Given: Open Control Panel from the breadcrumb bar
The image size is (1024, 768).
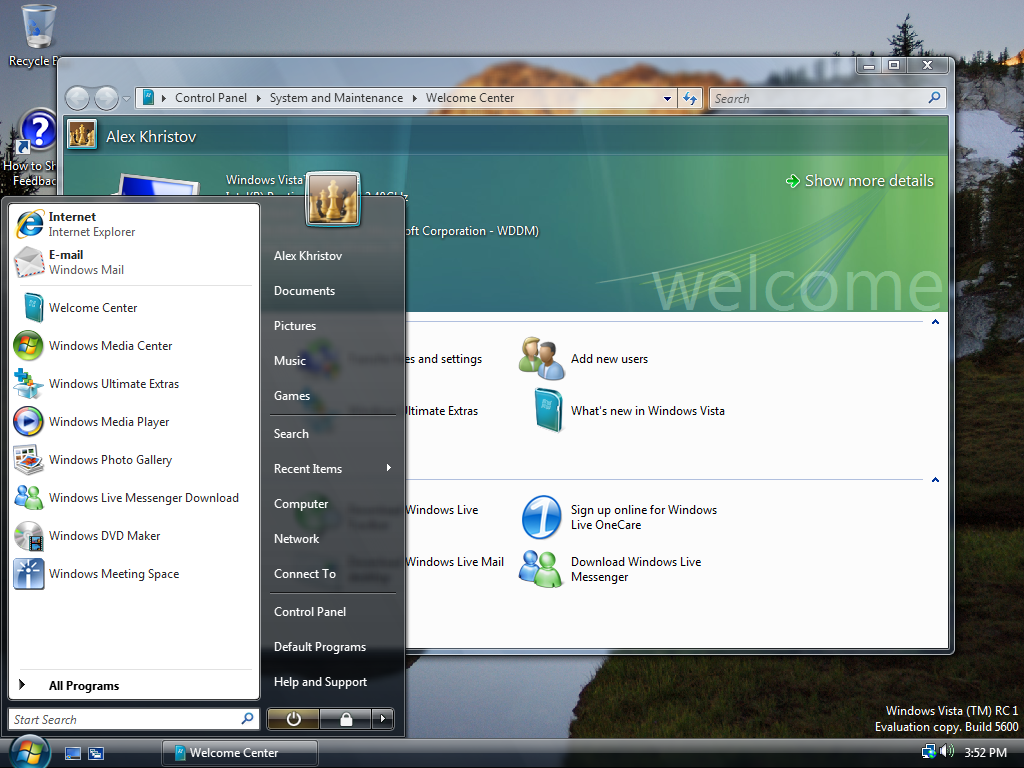Looking at the screenshot, I should [211, 98].
